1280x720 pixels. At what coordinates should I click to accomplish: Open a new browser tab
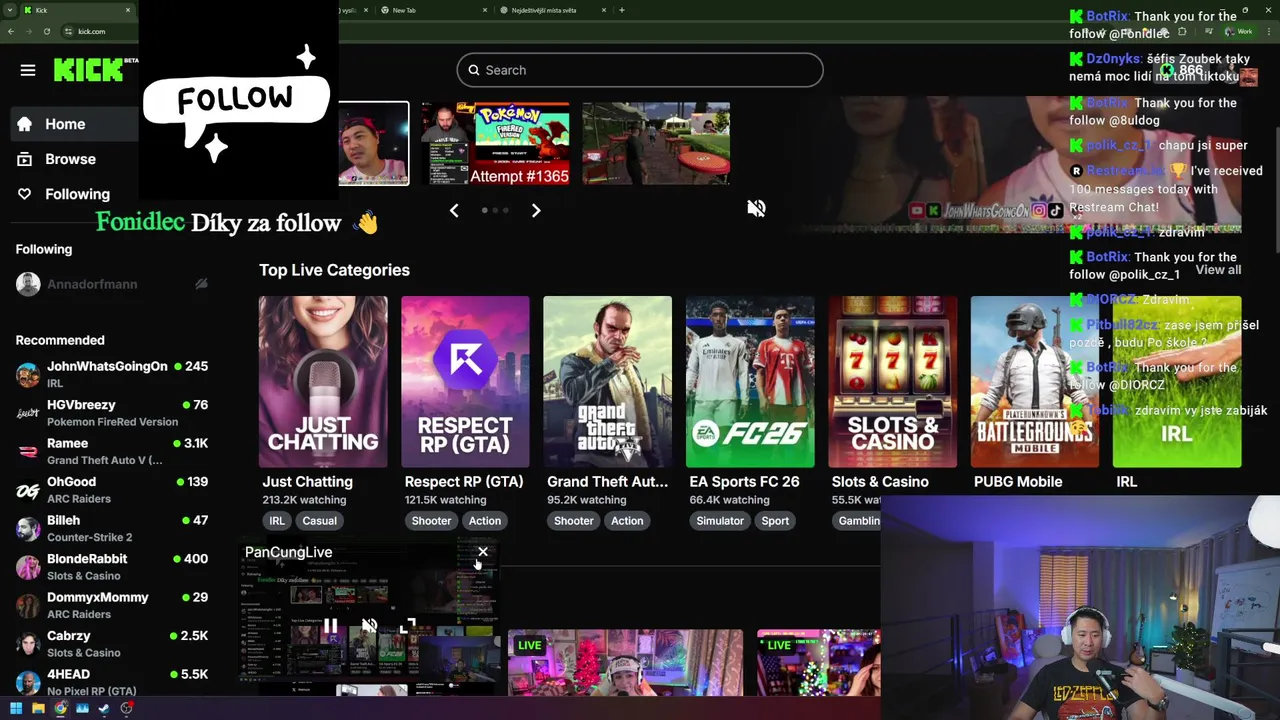click(x=622, y=10)
